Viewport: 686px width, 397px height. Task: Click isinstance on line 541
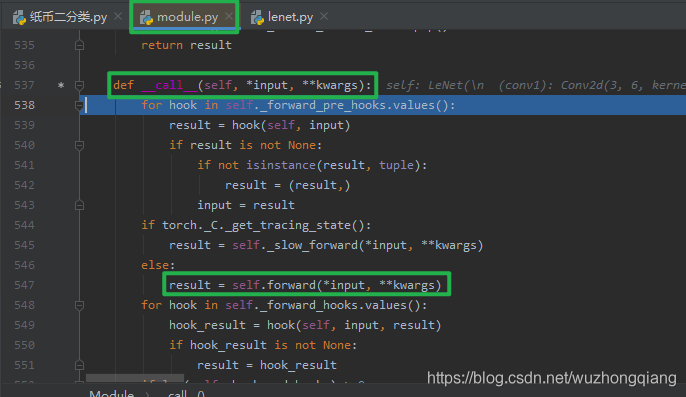pyautogui.click(x=280, y=165)
